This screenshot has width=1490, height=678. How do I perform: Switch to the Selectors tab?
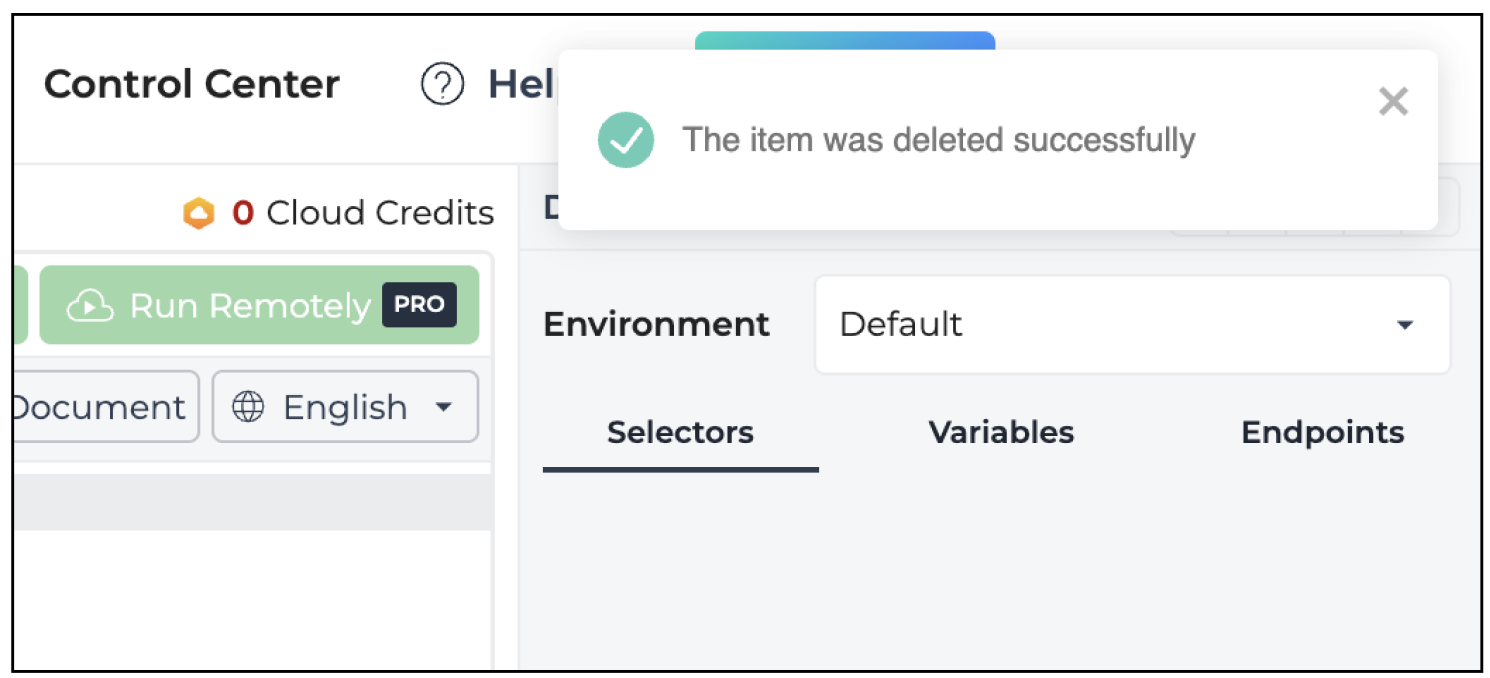point(680,433)
